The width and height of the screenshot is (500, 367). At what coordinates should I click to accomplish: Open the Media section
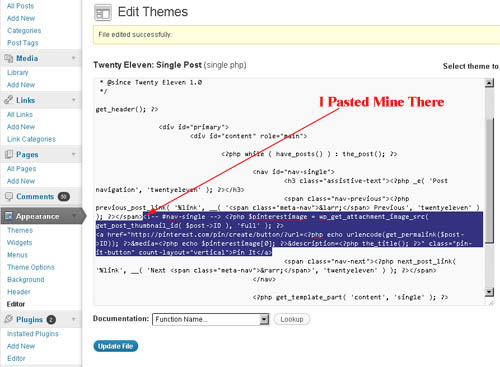click(27, 58)
